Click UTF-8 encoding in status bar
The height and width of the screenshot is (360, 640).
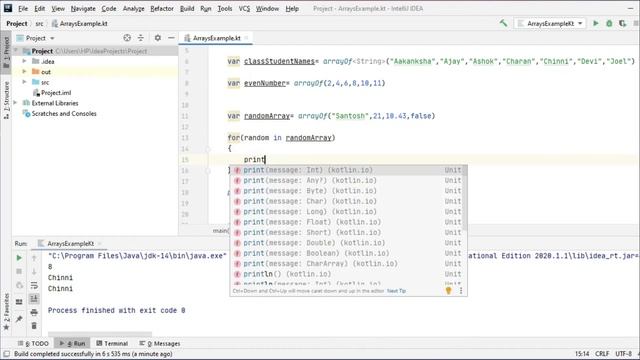pos(623,354)
